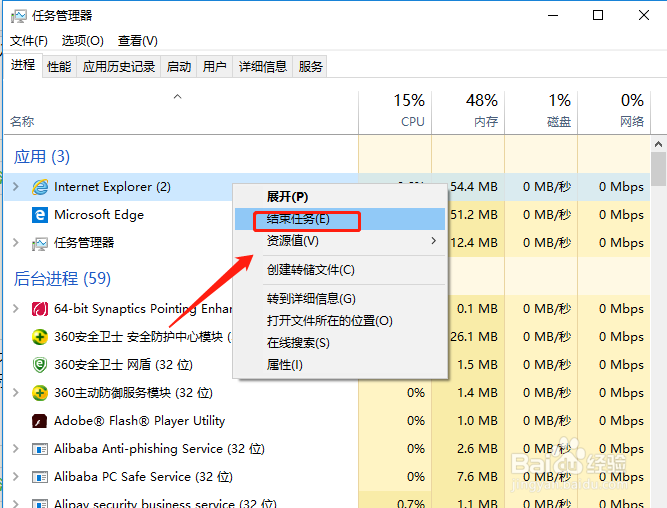Click the 360安全卫士 安全防护中心模块 icon
Image resolution: width=667 pixels, height=508 pixels.
[40, 337]
